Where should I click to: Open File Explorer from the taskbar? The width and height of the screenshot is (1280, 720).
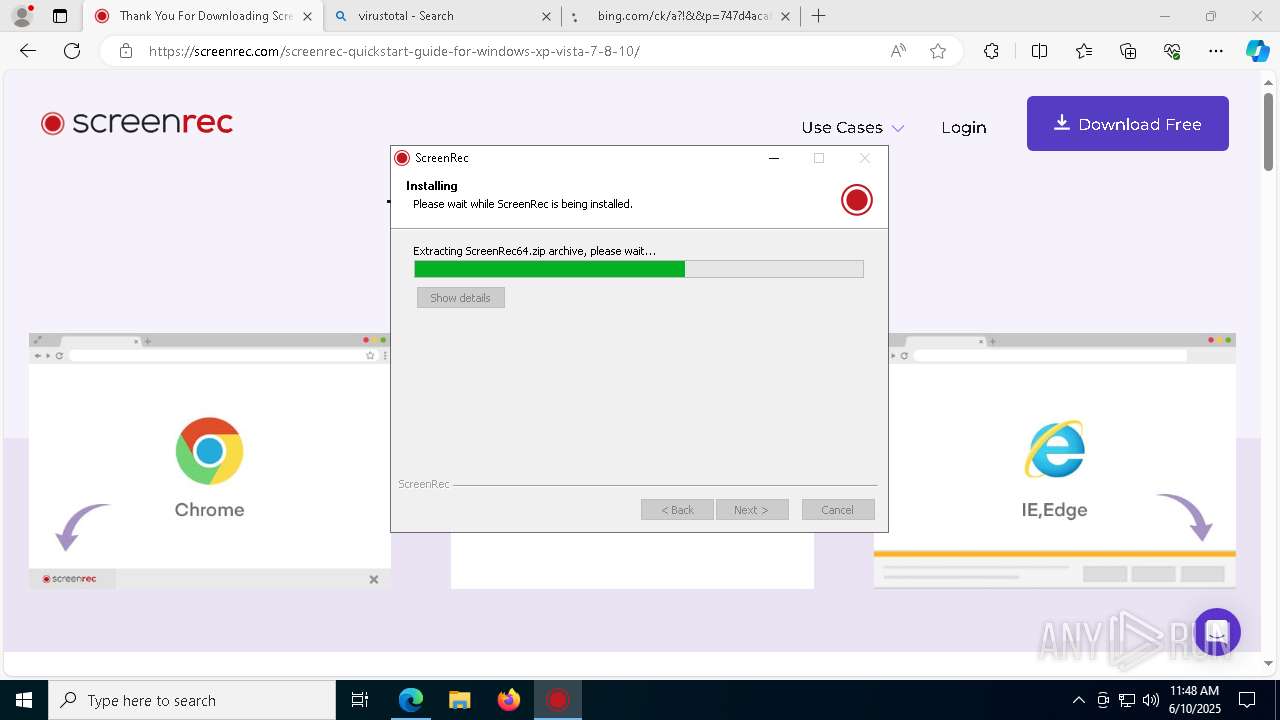pos(460,700)
